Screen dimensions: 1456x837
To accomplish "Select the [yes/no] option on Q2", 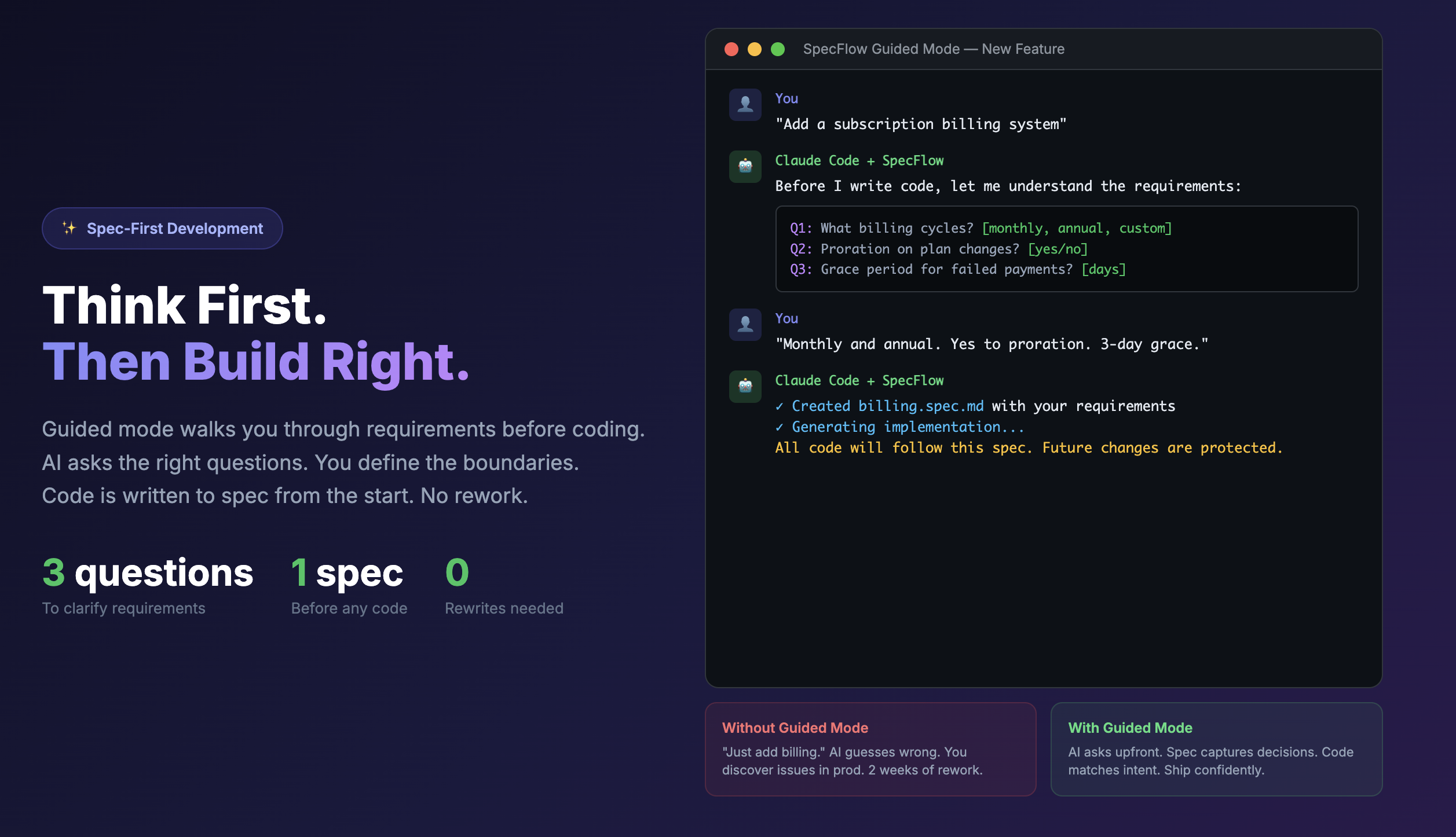I will pos(1058,249).
